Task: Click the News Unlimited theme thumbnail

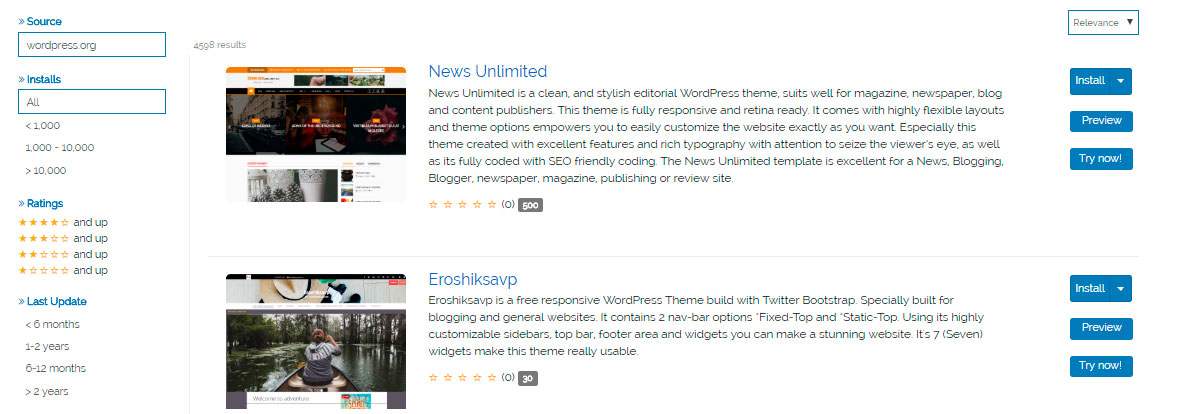Action: 316,134
